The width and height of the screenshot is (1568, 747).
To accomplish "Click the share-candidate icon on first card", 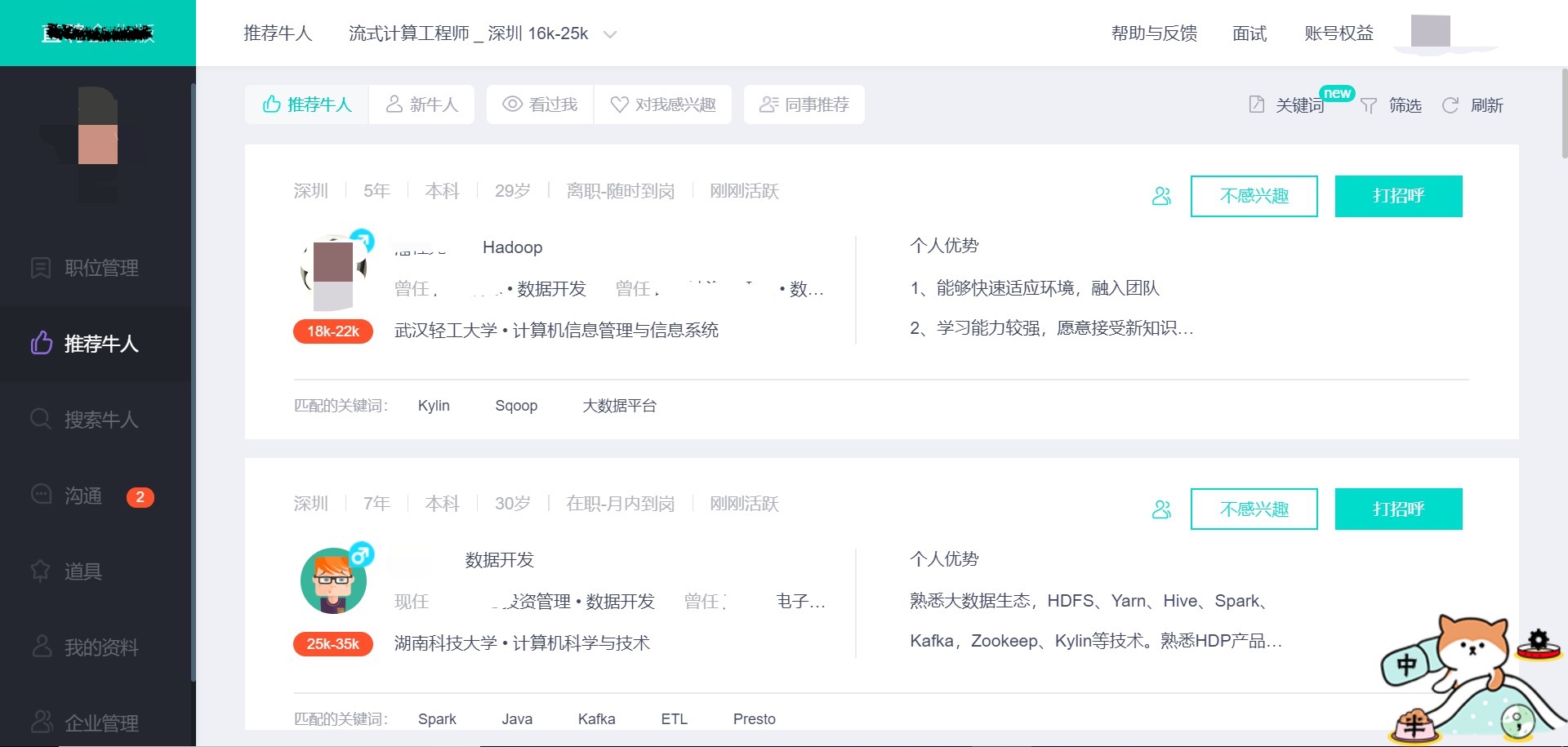I will coord(1161,196).
